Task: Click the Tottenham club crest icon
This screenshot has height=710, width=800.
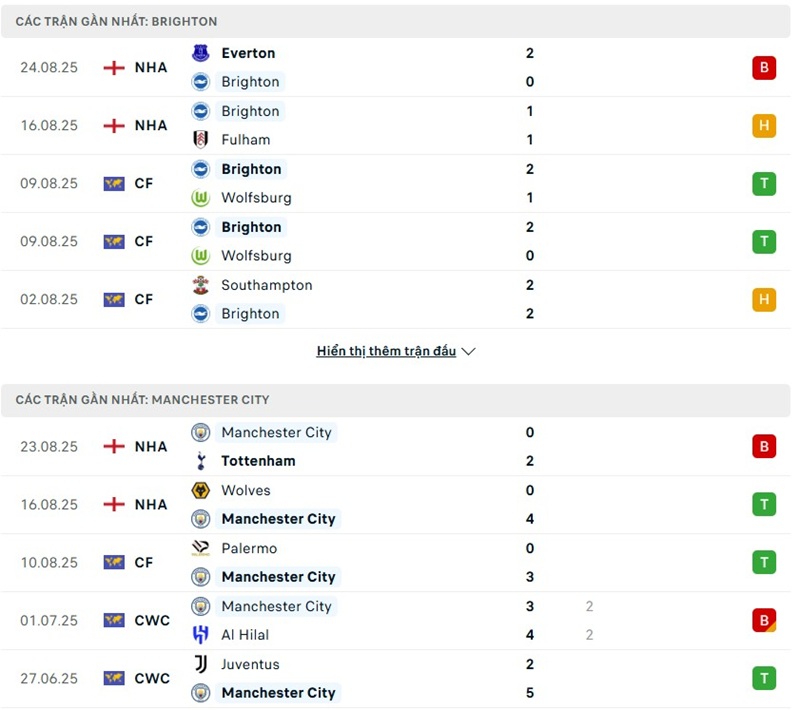Action: point(201,461)
